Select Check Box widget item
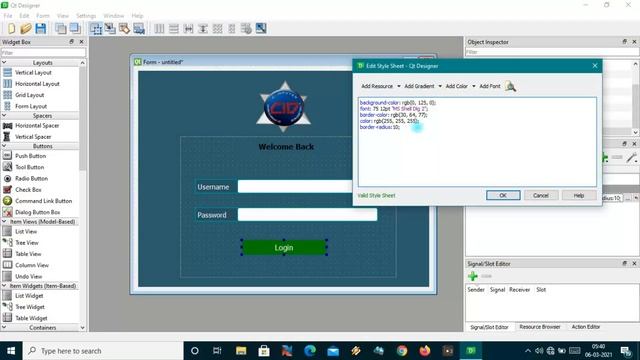Viewport: 640px width, 360px height. [28, 190]
